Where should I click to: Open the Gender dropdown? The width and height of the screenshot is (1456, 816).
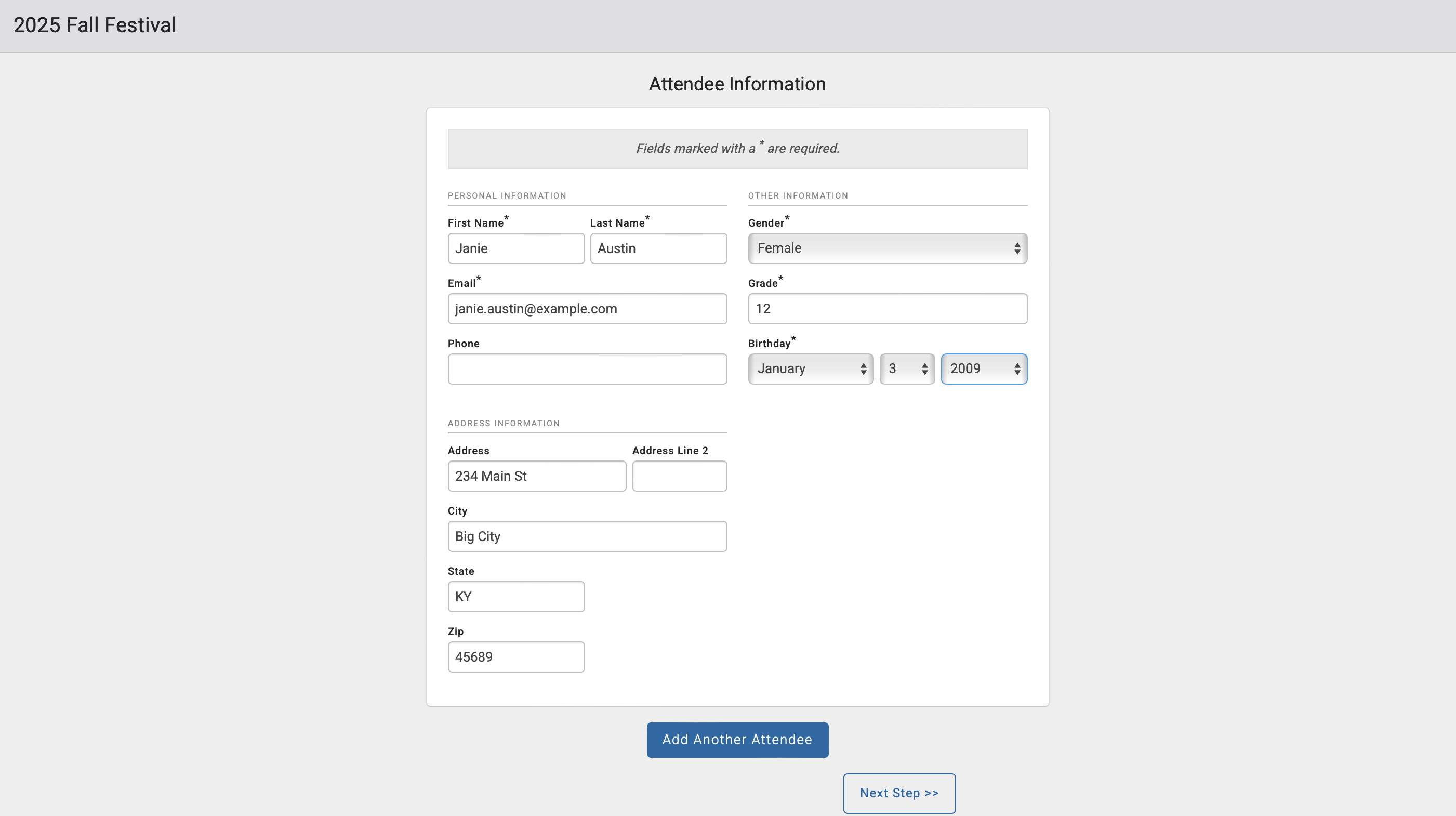coord(887,248)
